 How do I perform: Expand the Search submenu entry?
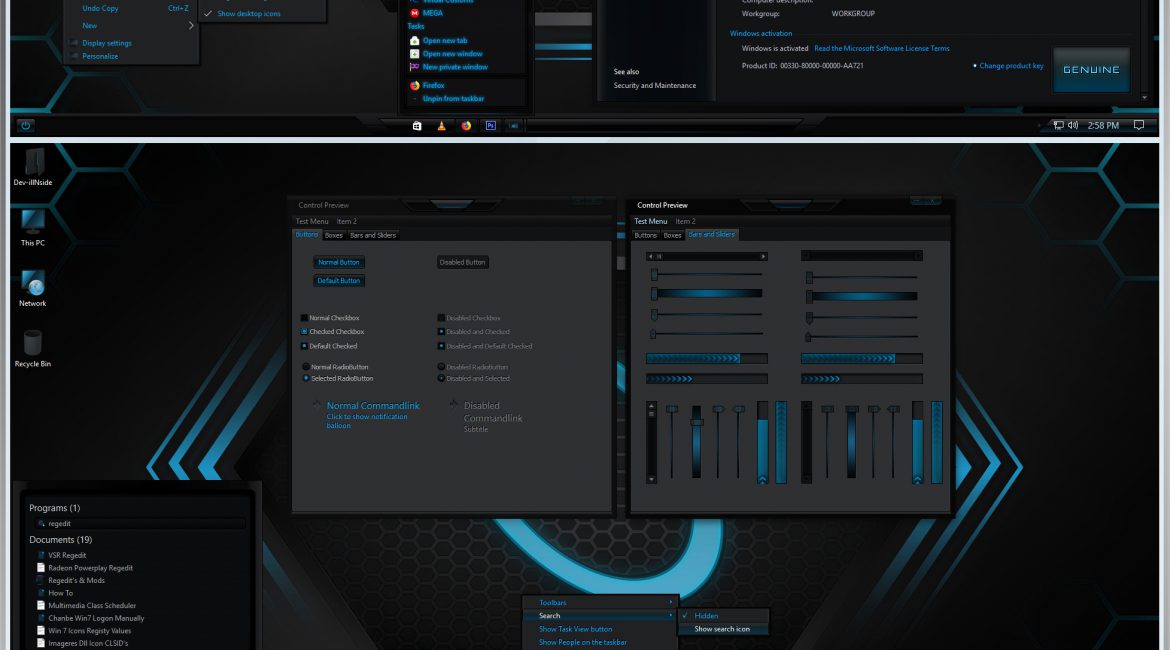coord(601,616)
